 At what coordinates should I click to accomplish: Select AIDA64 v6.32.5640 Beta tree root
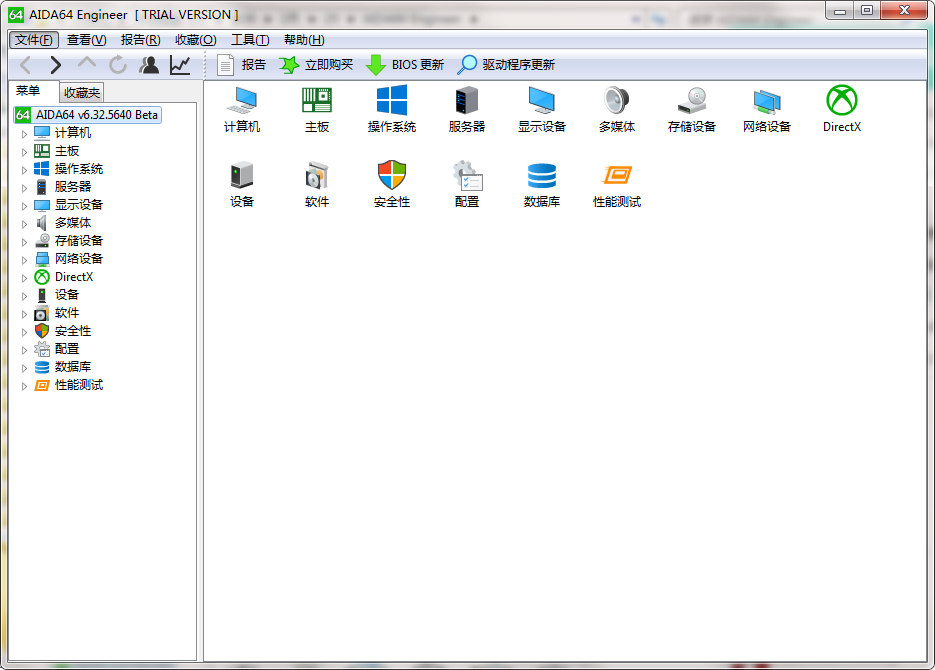pyautogui.click(x=88, y=114)
